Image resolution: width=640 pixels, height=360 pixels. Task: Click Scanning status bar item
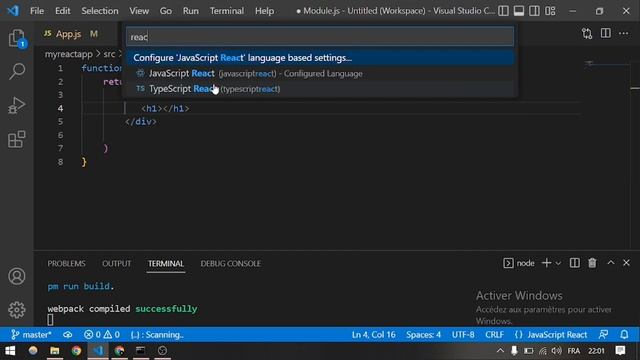(157, 335)
